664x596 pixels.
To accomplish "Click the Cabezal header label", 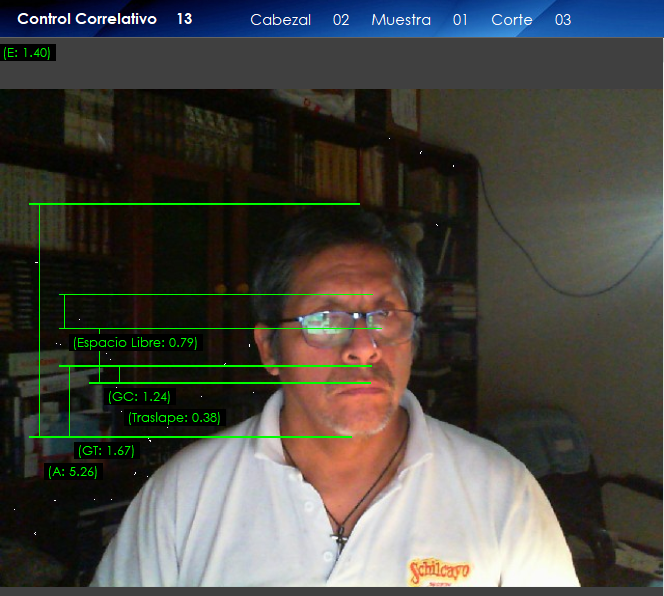I will (280, 20).
